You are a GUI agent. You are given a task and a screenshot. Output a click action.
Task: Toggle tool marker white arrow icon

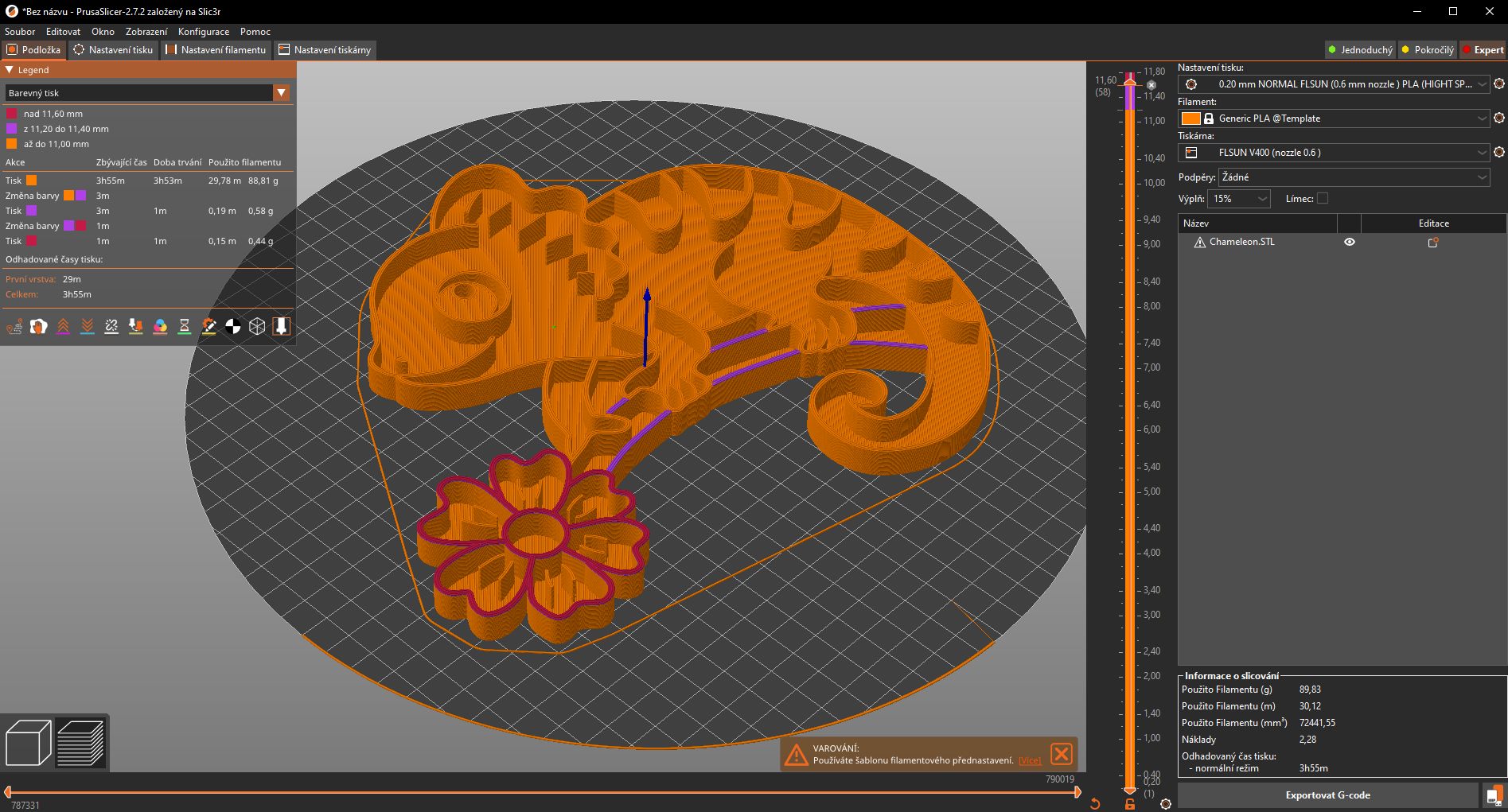[x=282, y=326]
